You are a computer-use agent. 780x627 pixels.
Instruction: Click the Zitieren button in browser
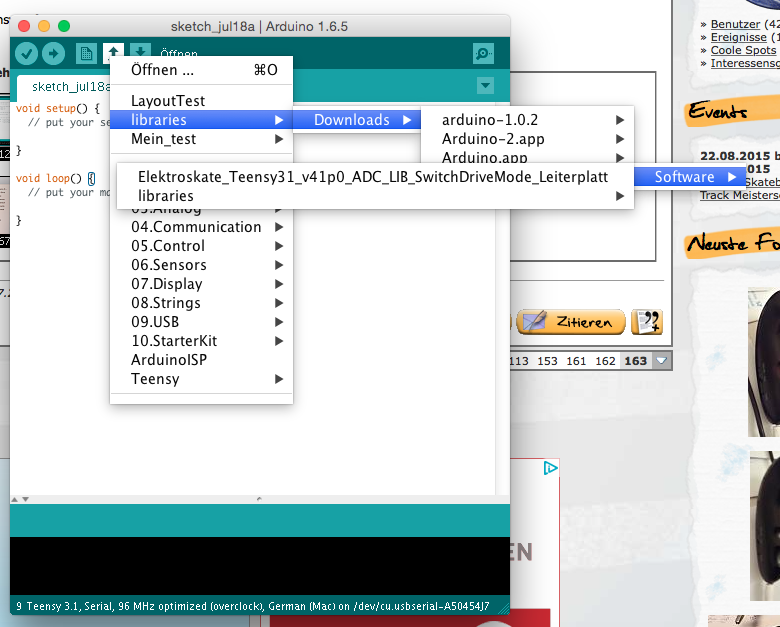[x=571, y=322]
